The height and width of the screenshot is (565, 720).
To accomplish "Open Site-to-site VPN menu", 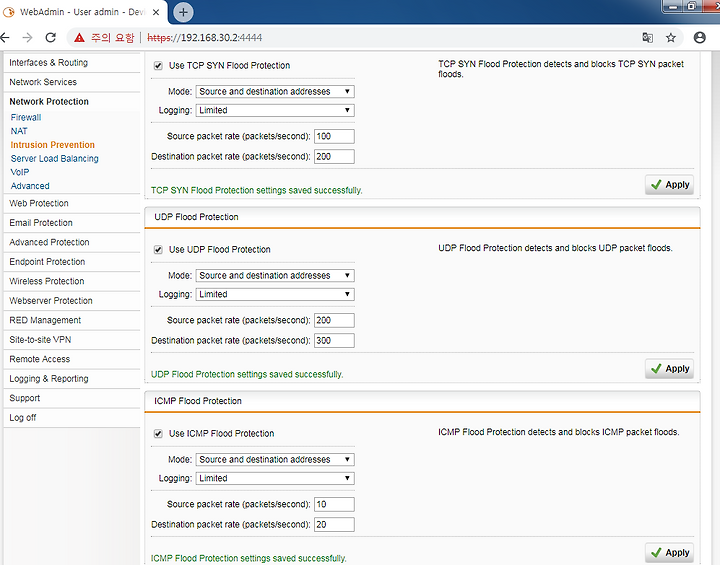I will click(72, 340).
